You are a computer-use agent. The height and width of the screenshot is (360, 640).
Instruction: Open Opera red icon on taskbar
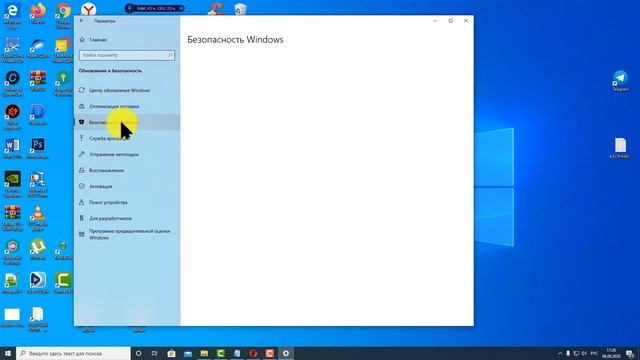[x=253, y=353]
